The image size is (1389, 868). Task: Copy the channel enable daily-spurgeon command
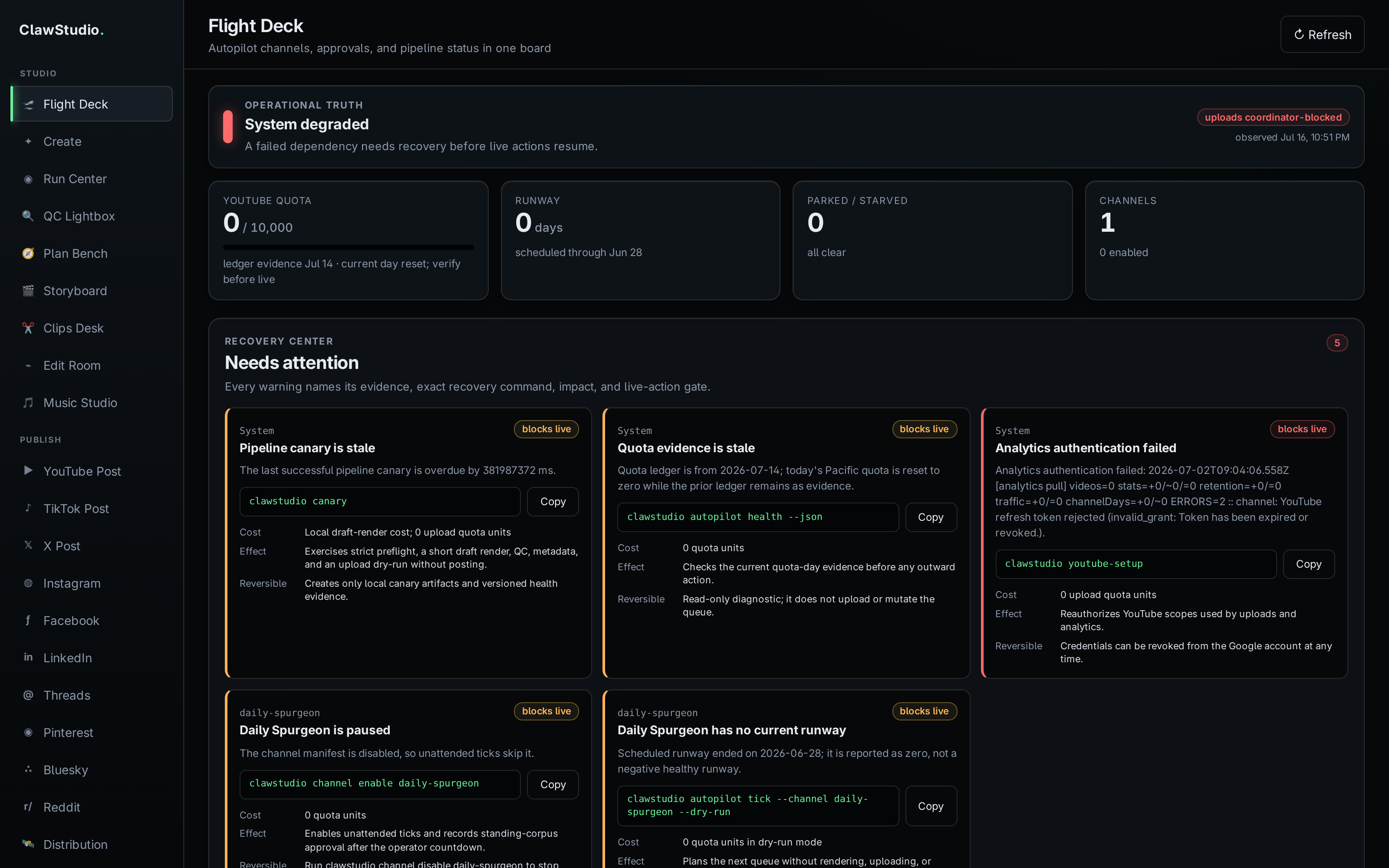553,784
